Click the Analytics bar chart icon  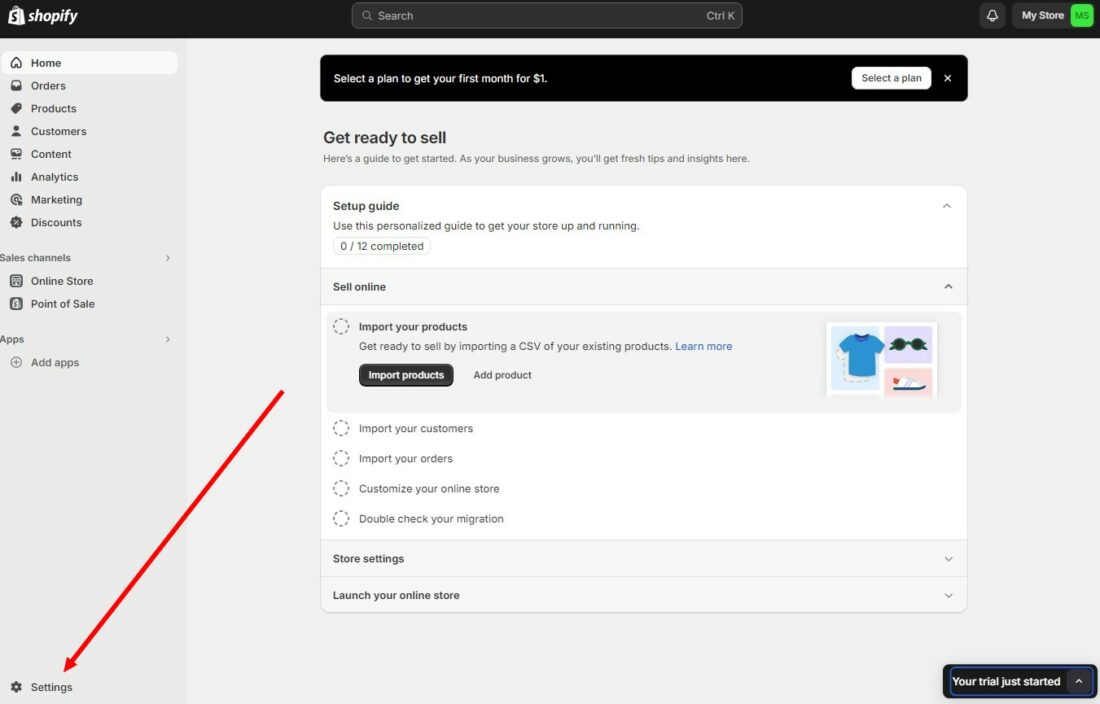(x=17, y=176)
